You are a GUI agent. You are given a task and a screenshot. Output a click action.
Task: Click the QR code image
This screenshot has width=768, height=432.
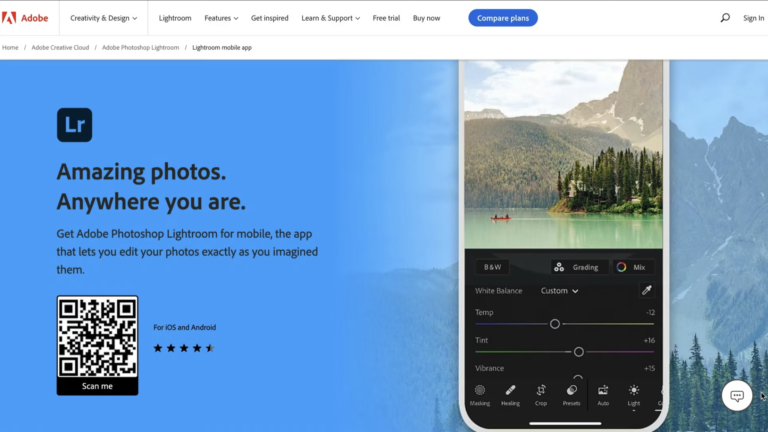[x=97, y=337]
